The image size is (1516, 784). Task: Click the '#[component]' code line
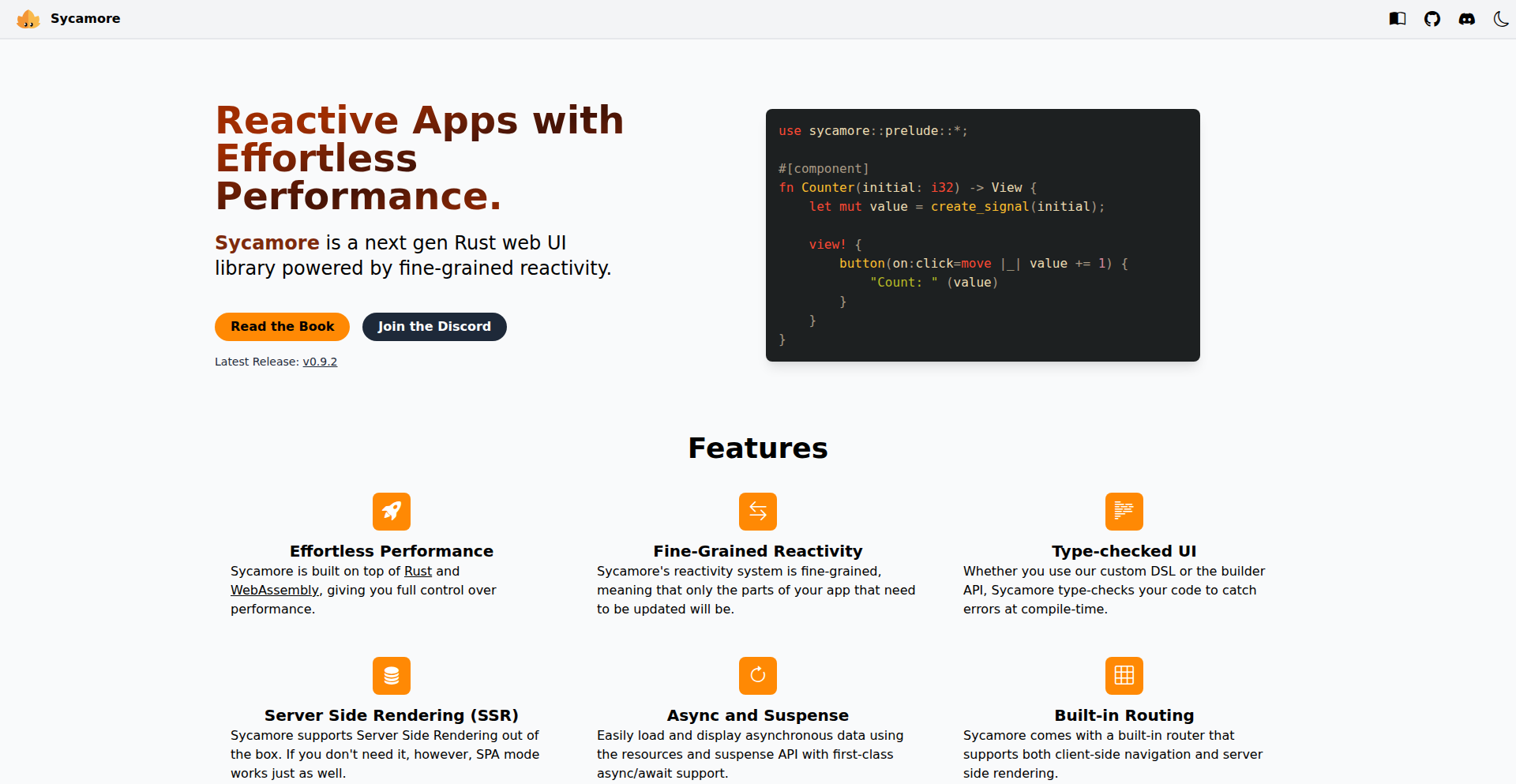pos(824,169)
